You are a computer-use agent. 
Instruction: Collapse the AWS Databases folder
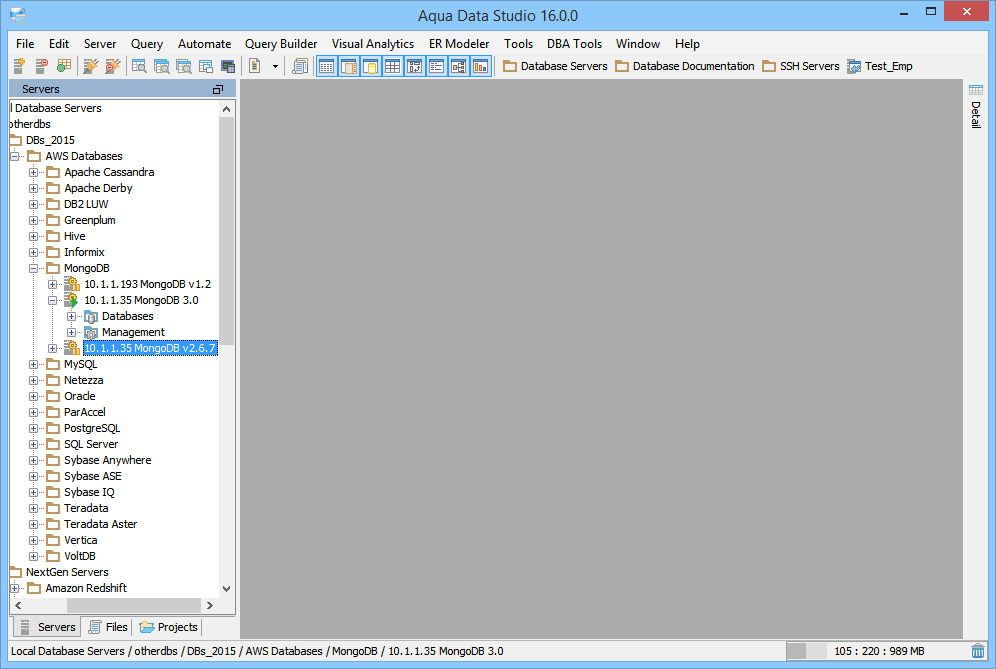click(15, 156)
